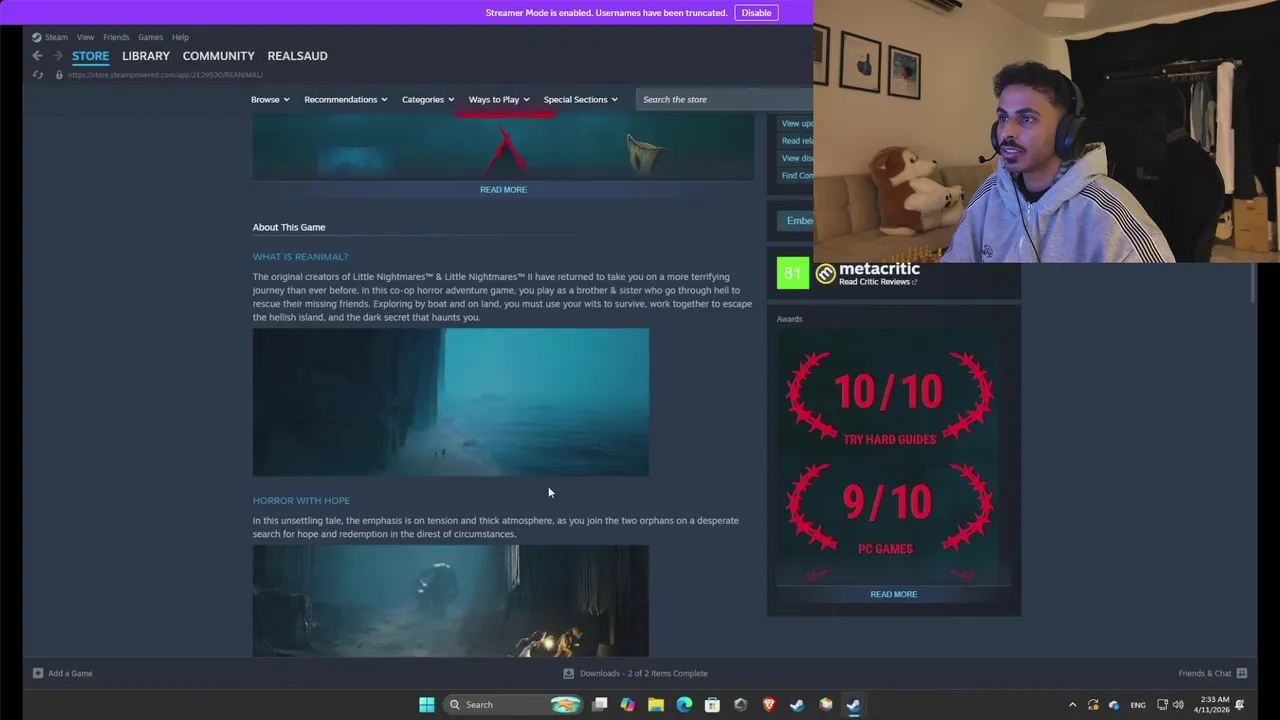Switch to the LIBRARY tab
This screenshot has width=1280, height=720.
tap(146, 56)
